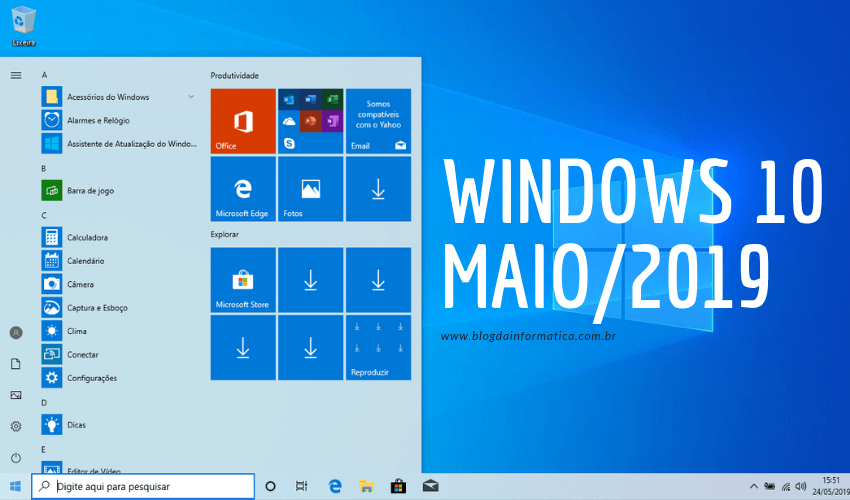Open the Fotos tile

(311, 189)
